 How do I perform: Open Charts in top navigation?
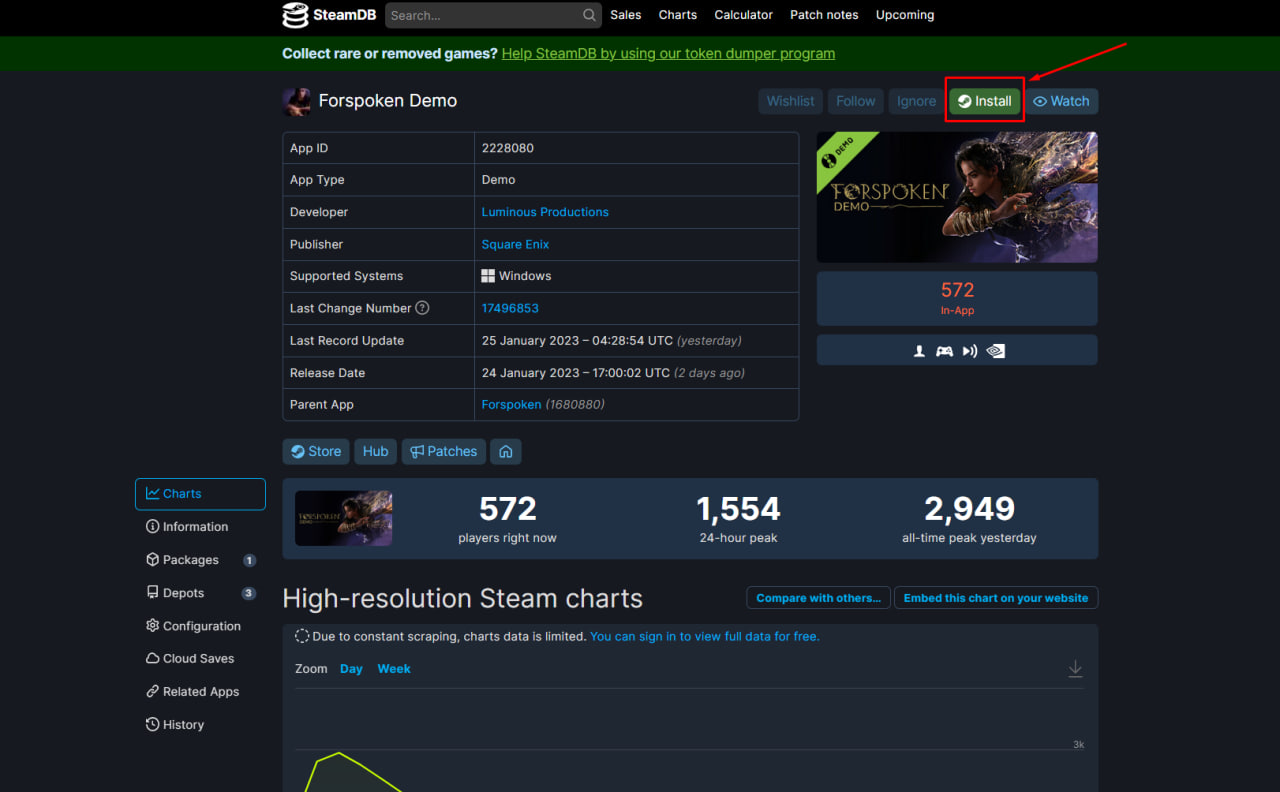tap(678, 15)
